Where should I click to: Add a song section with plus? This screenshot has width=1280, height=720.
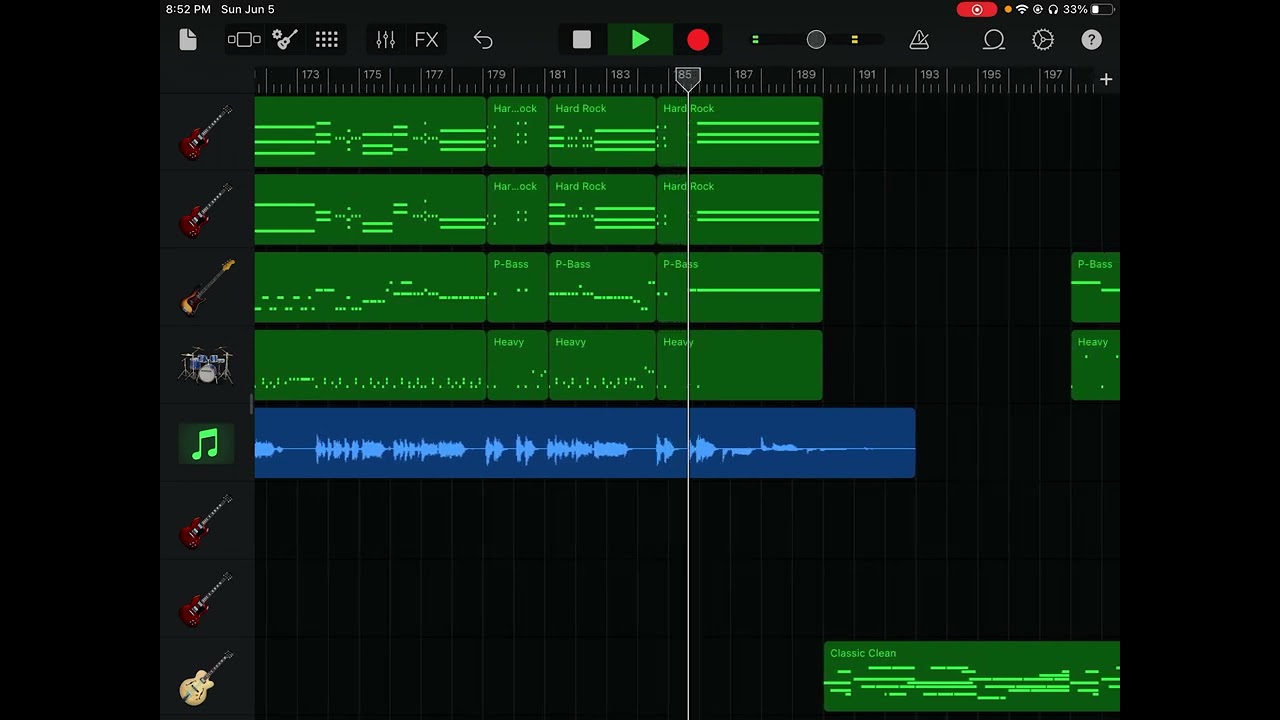[x=1106, y=79]
